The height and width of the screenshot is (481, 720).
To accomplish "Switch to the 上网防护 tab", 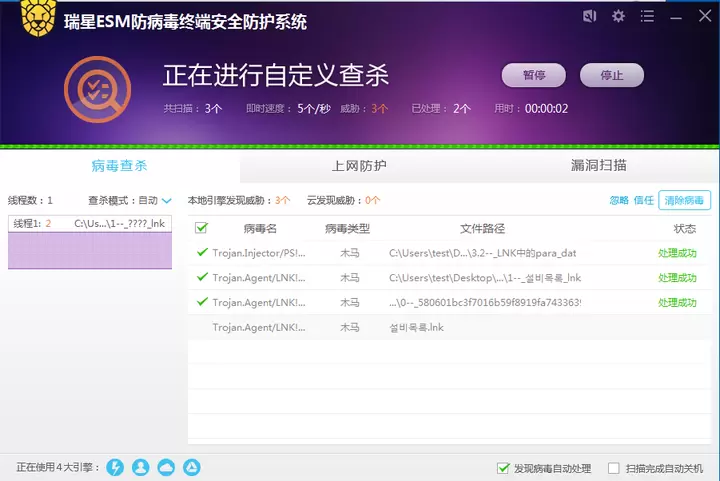I will 359,165.
